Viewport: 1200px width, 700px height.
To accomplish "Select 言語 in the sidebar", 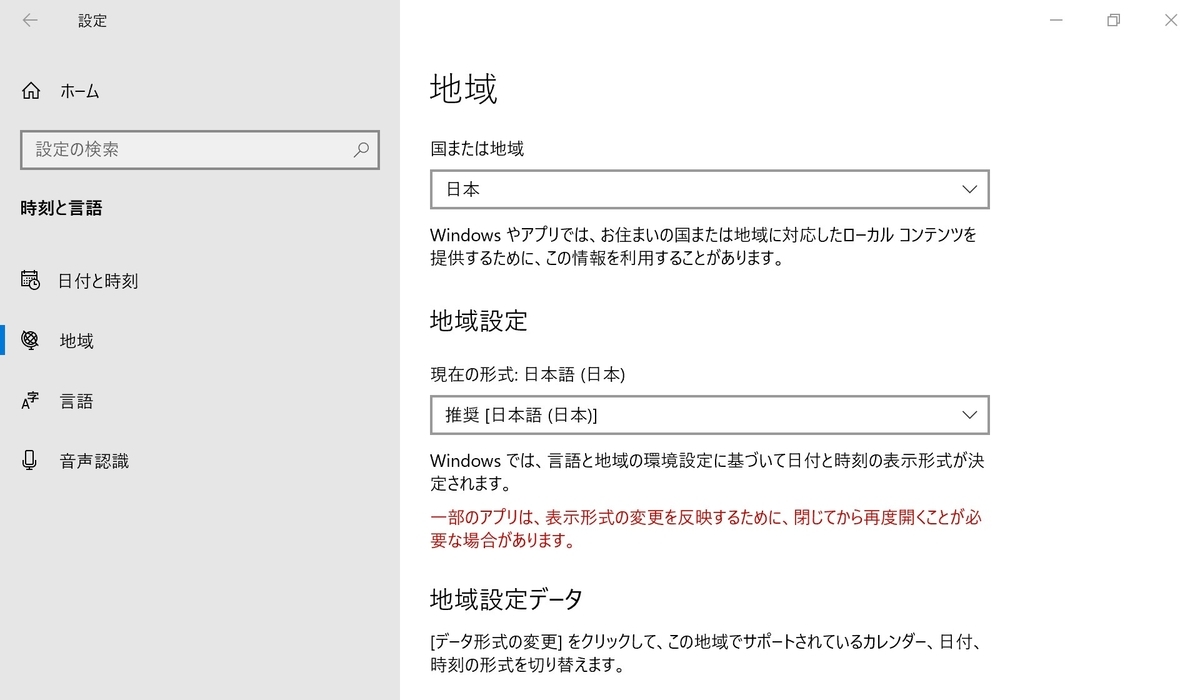I will (x=77, y=400).
